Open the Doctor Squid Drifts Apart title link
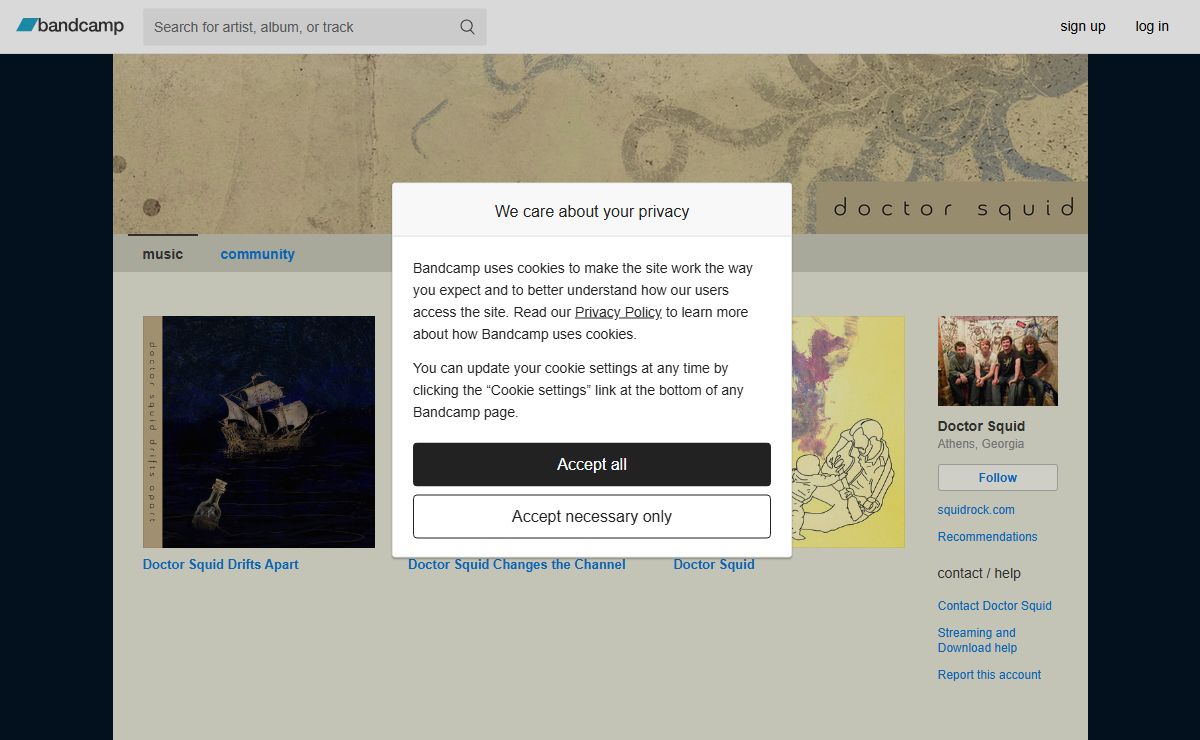This screenshot has width=1200, height=740. (x=221, y=564)
